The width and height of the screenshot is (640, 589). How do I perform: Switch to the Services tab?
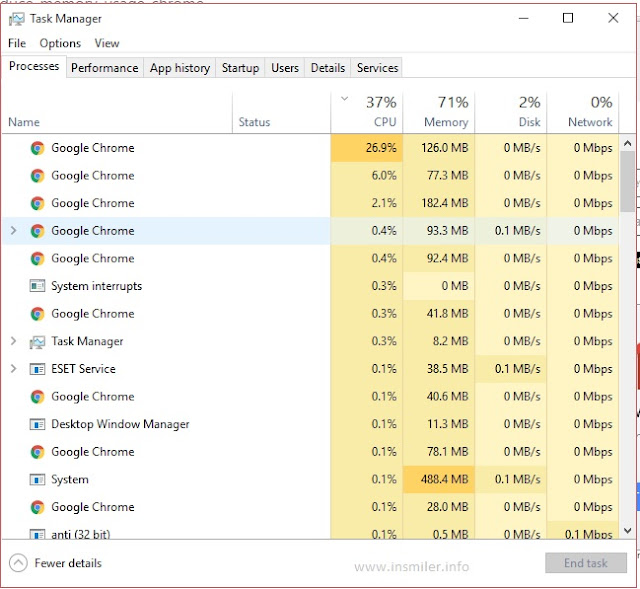pyautogui.click(x=377, y=68)
